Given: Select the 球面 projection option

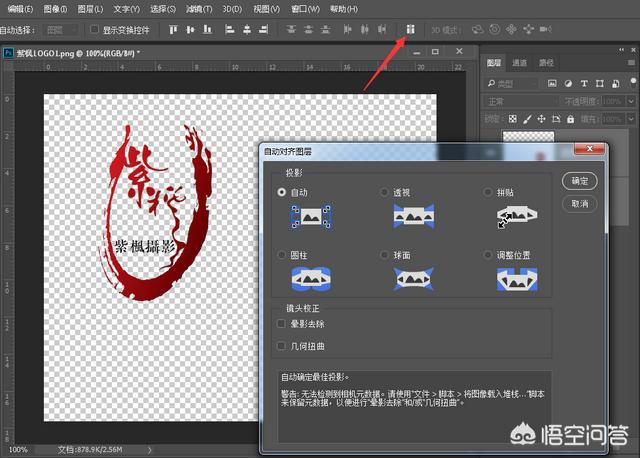Looking at the screenshot, I should (385, 255).
